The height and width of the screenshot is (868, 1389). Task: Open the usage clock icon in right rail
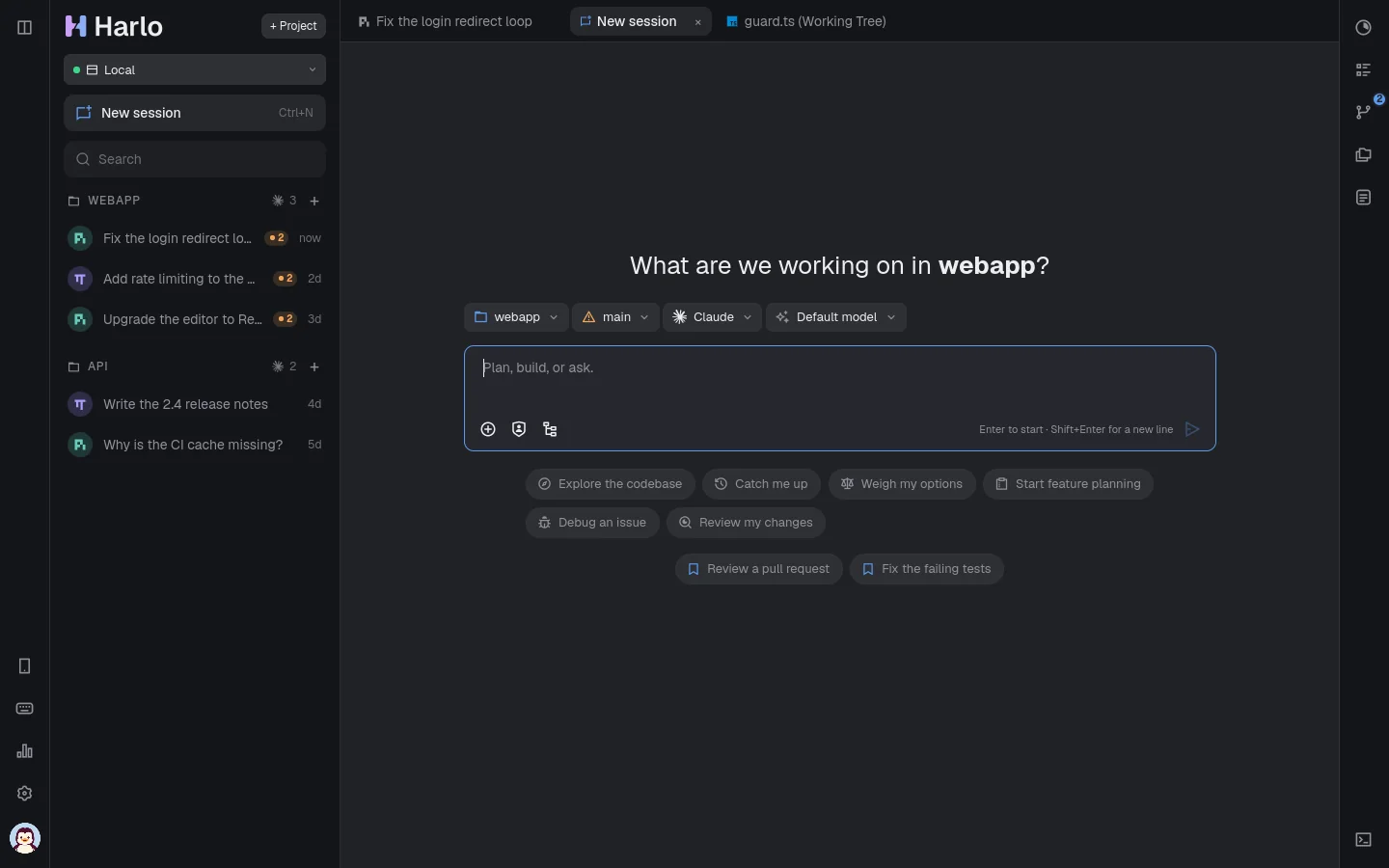(x=1363, y=28)
